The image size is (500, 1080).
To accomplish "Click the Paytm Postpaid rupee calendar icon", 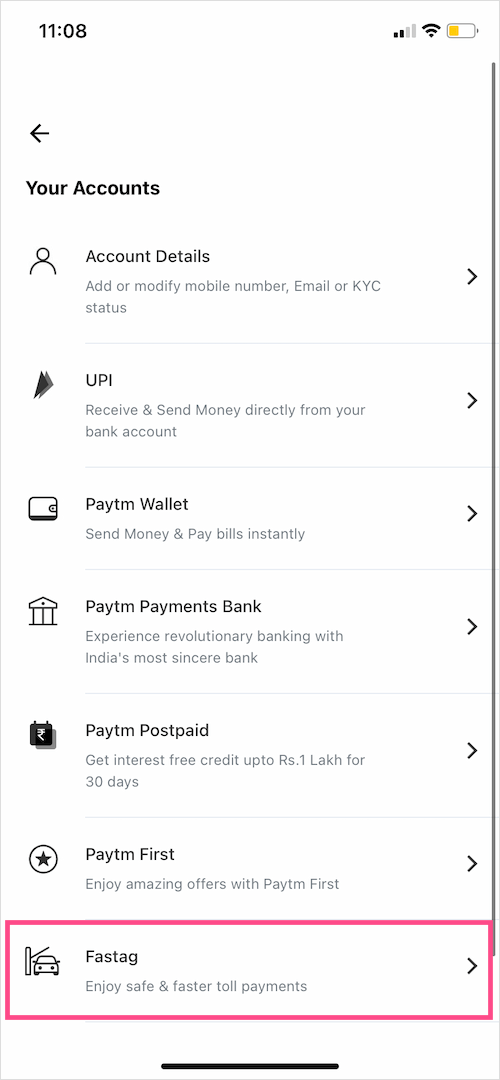I will 43,736.
